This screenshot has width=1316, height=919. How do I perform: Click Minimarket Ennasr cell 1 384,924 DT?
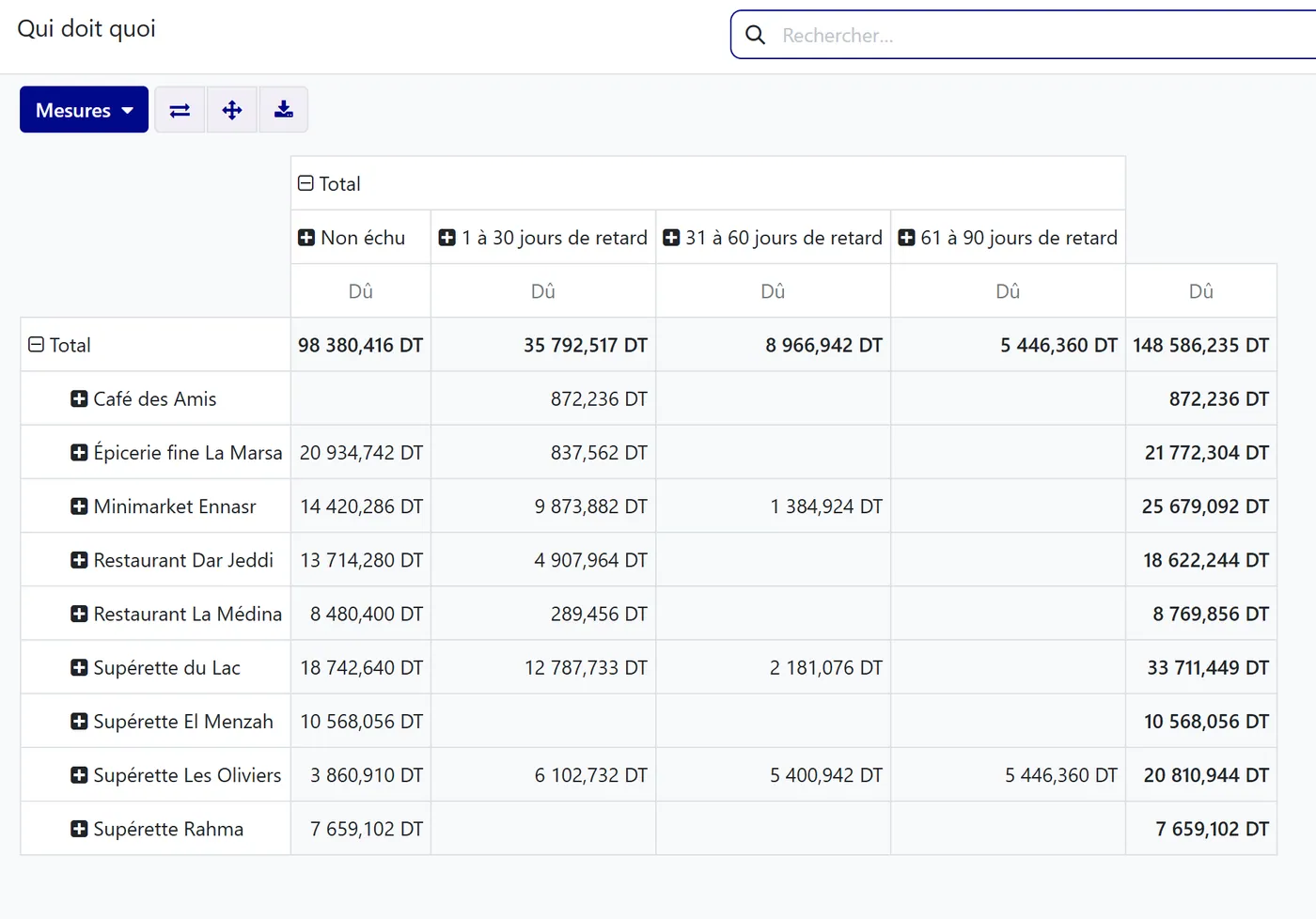(x=773, y=506)
